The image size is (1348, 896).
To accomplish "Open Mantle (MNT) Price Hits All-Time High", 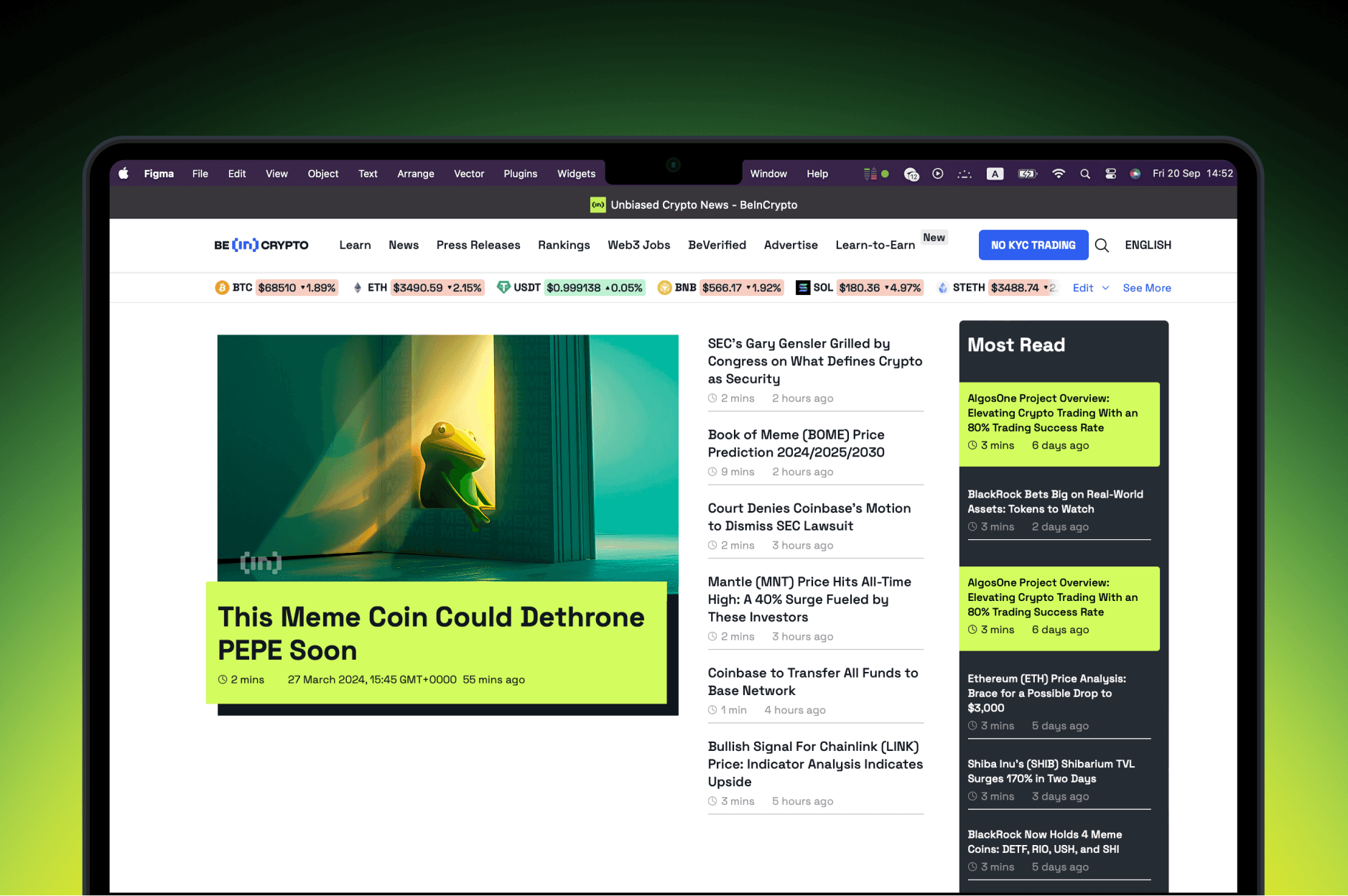I will click(x=809, y=599).
